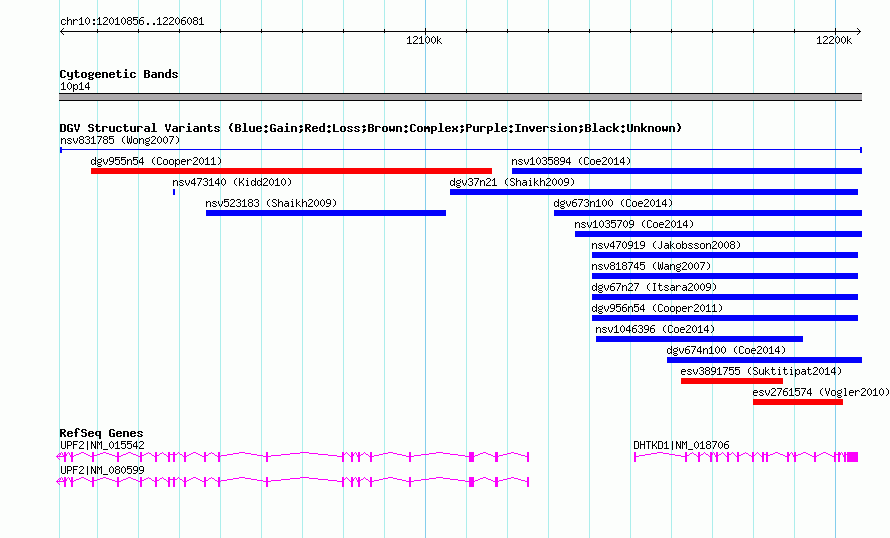Select the nsv818745 (Wang2007) label
The image size is (890, 538).
[651, 266]
